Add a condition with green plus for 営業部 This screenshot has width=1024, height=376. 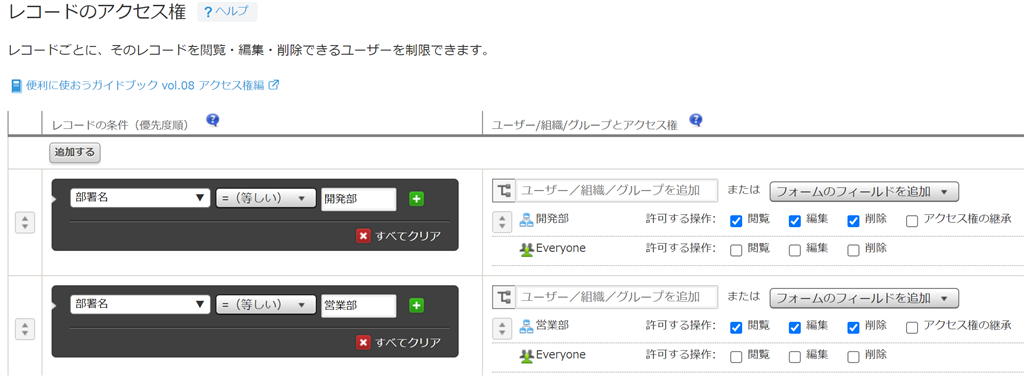[417, 305]
